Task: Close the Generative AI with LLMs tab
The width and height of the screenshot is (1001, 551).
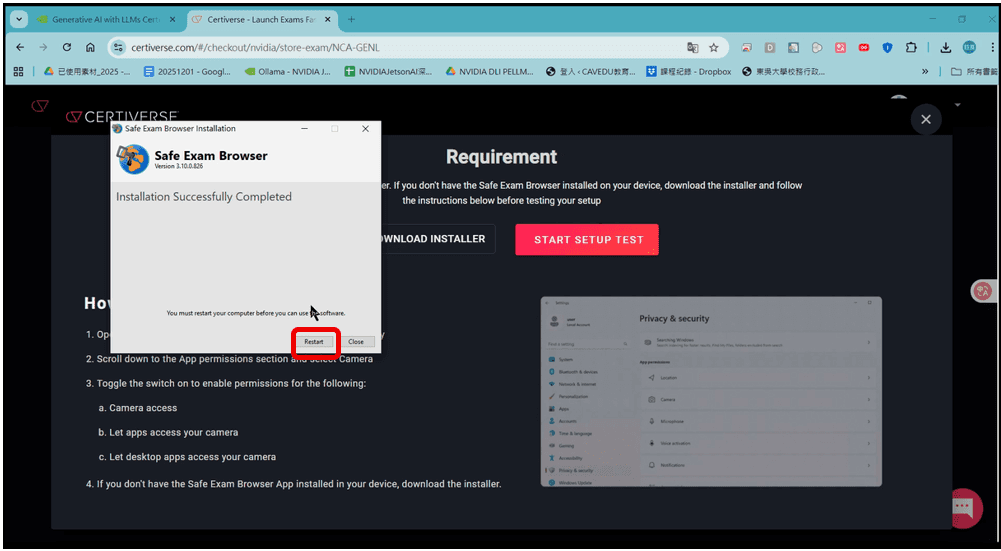Action: (172, 20)
